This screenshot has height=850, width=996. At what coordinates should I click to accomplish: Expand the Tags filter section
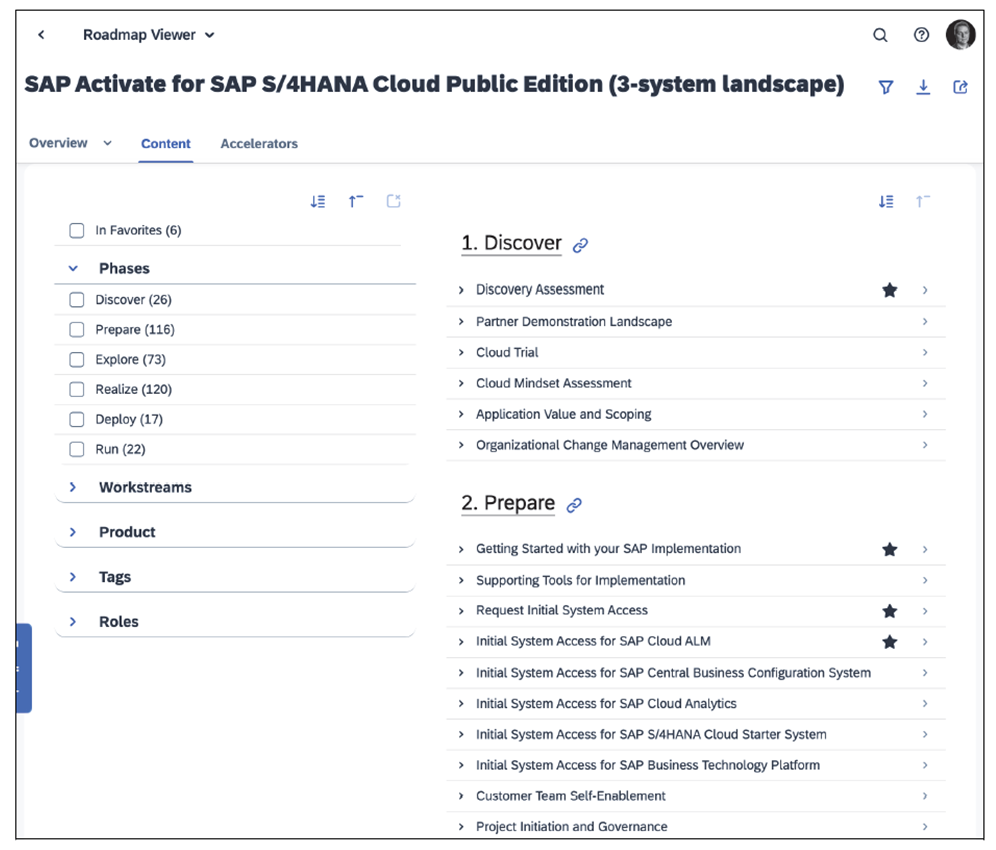pyautogui.click(x=73, y=577)
